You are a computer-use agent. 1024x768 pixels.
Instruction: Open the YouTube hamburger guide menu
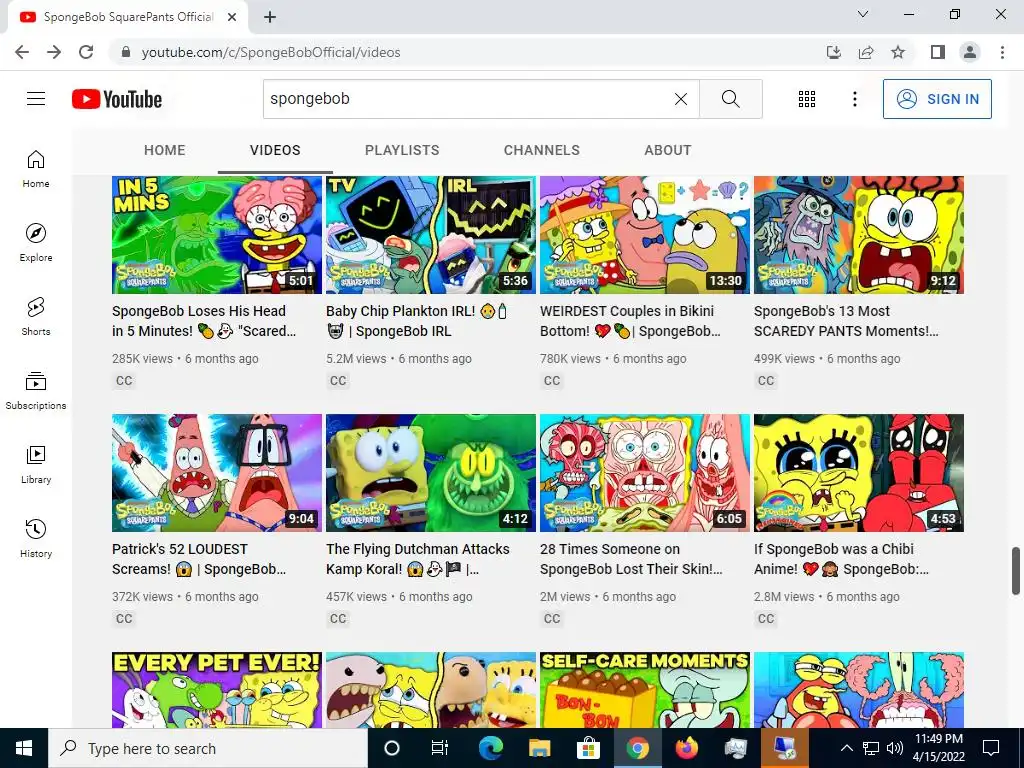(36, 99)
